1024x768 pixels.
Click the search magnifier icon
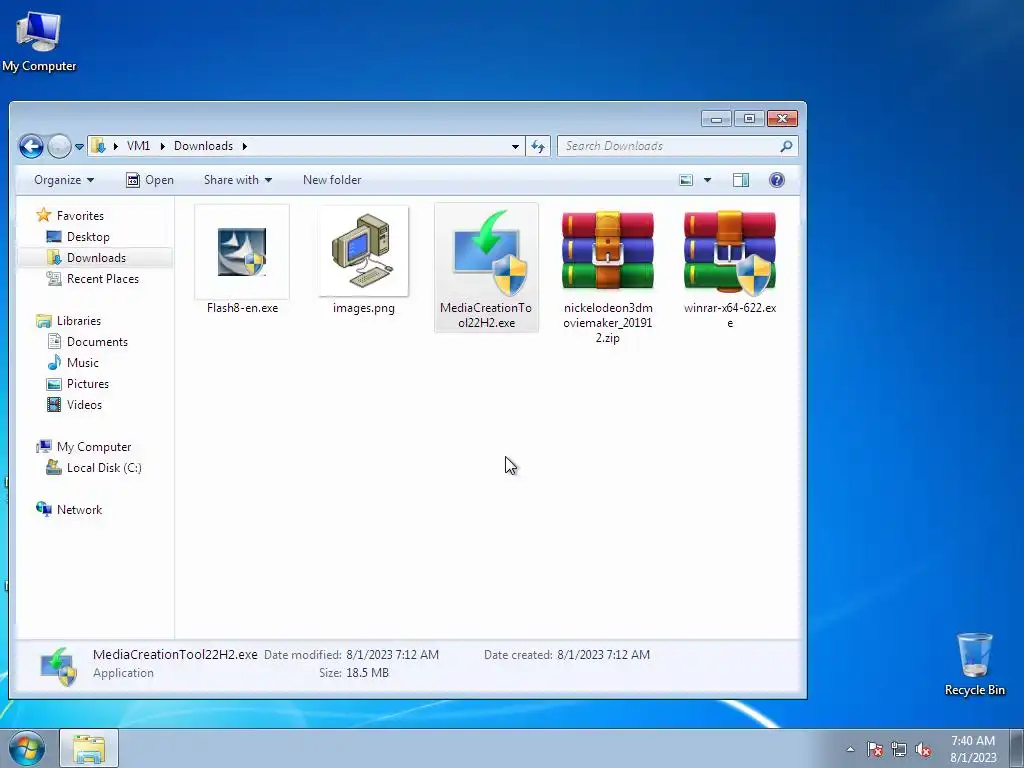click(x=786, y=146)
